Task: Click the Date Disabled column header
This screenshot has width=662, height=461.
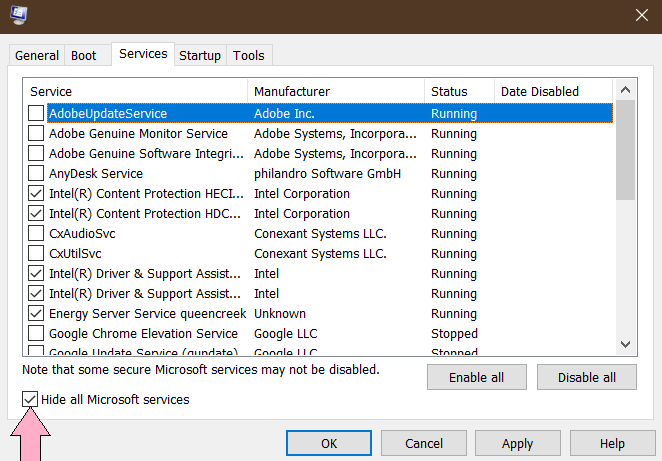Action: coord(553,91)
